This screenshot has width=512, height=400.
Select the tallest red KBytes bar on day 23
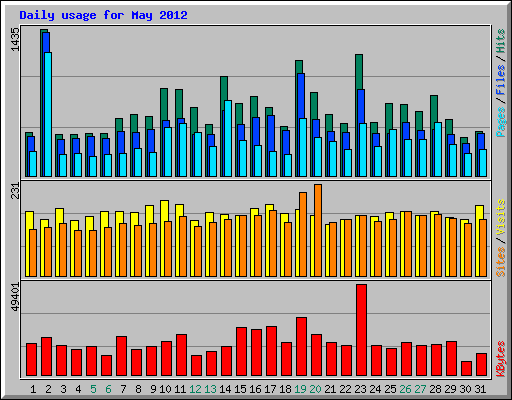361,330
